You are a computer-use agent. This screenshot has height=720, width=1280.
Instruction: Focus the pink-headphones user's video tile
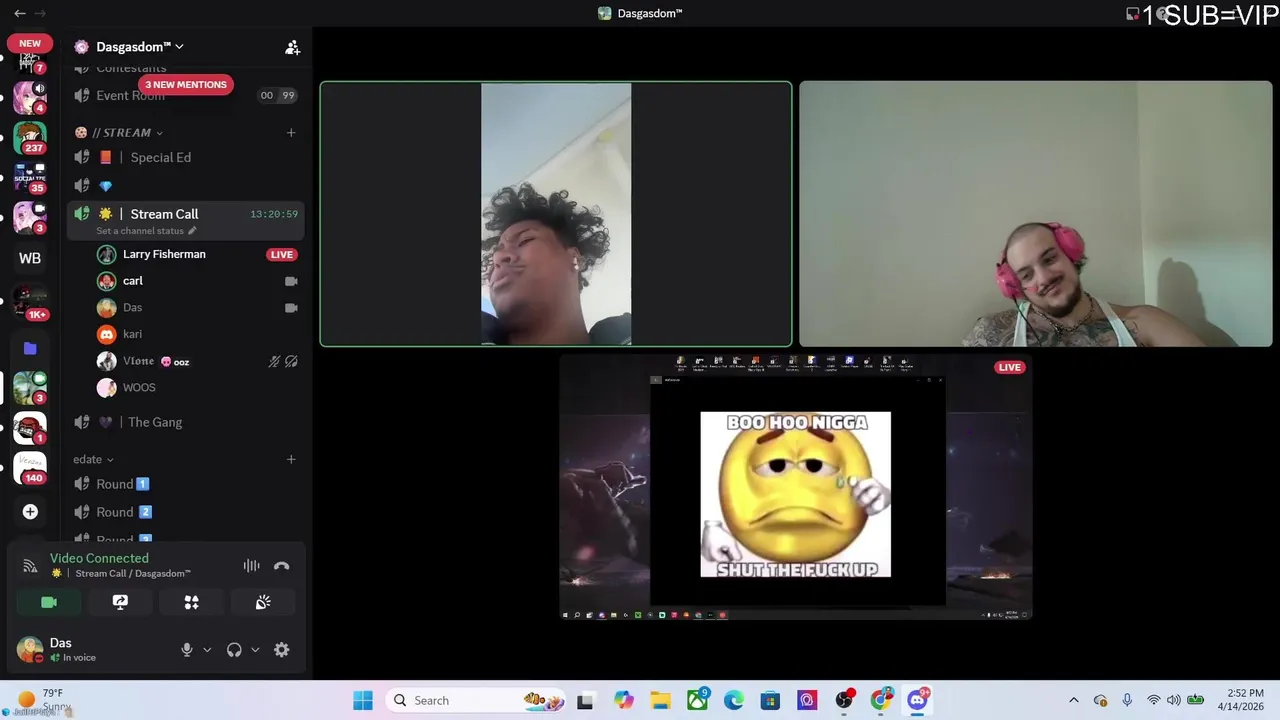click(x=1036, y=214)
